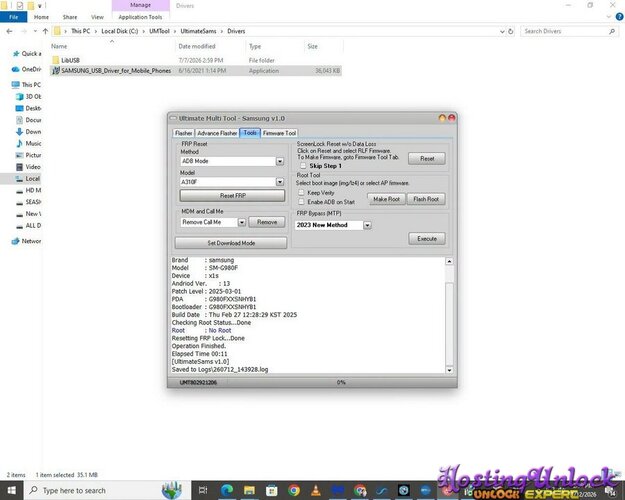Screen dimensions: 625x500
Task: Open the LibUSB folder
Action: [x=70, y=60]
